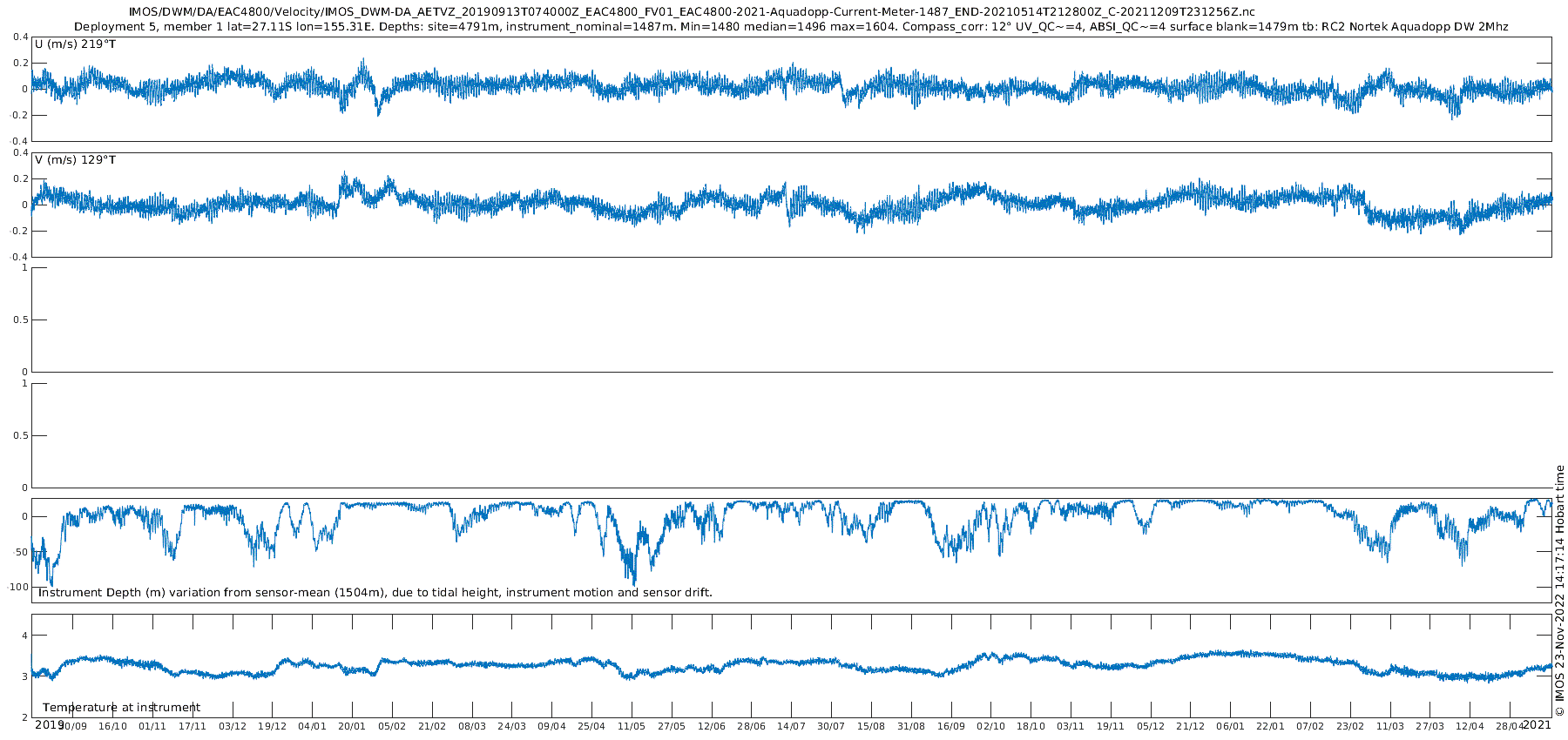Click the '31/08' date tick label
This screenshot has height=740, width=1568.
pos(911,726)
